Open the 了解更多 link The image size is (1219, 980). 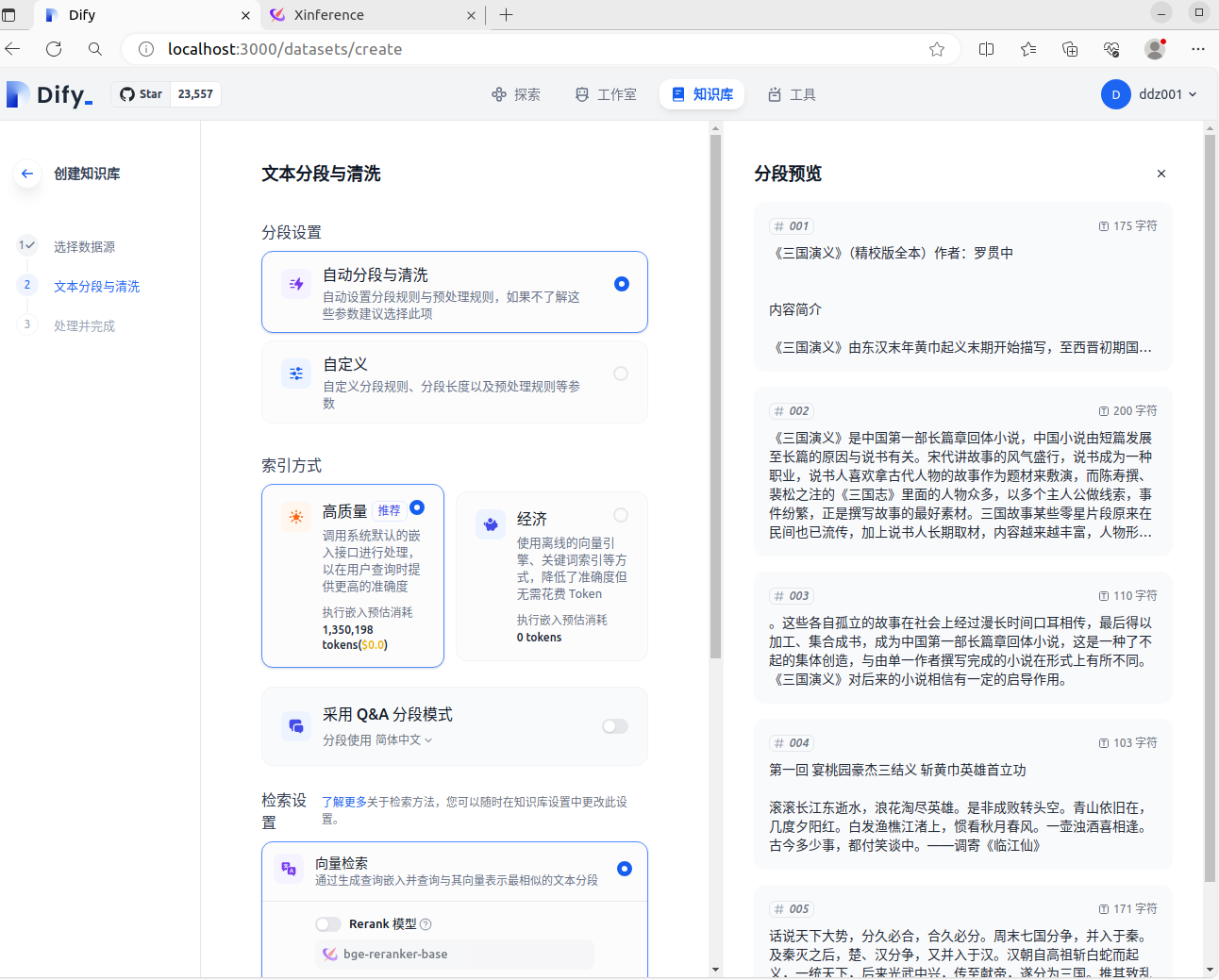point(343,802)
